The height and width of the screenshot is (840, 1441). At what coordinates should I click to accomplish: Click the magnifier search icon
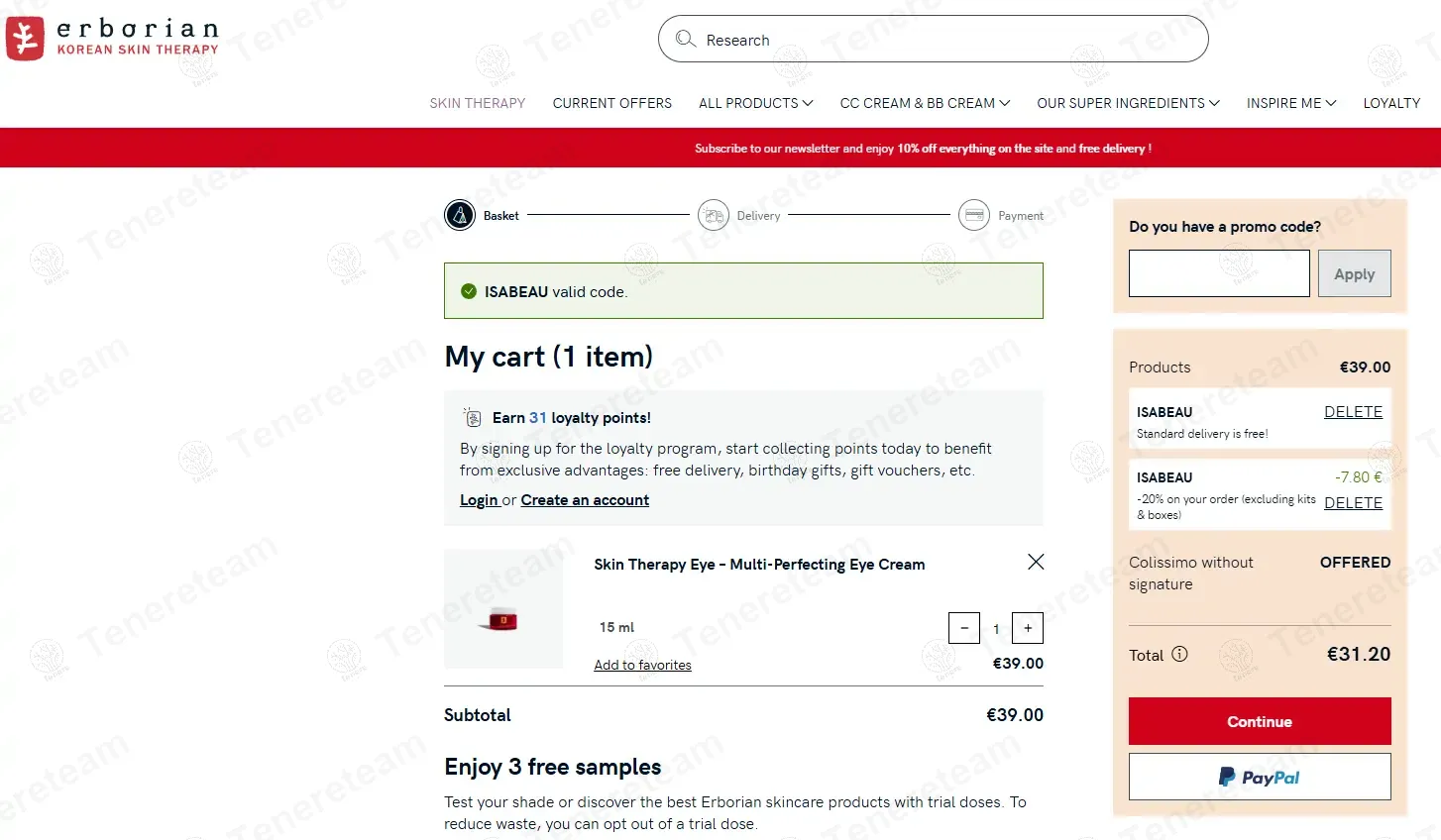(x=685, y=39)
